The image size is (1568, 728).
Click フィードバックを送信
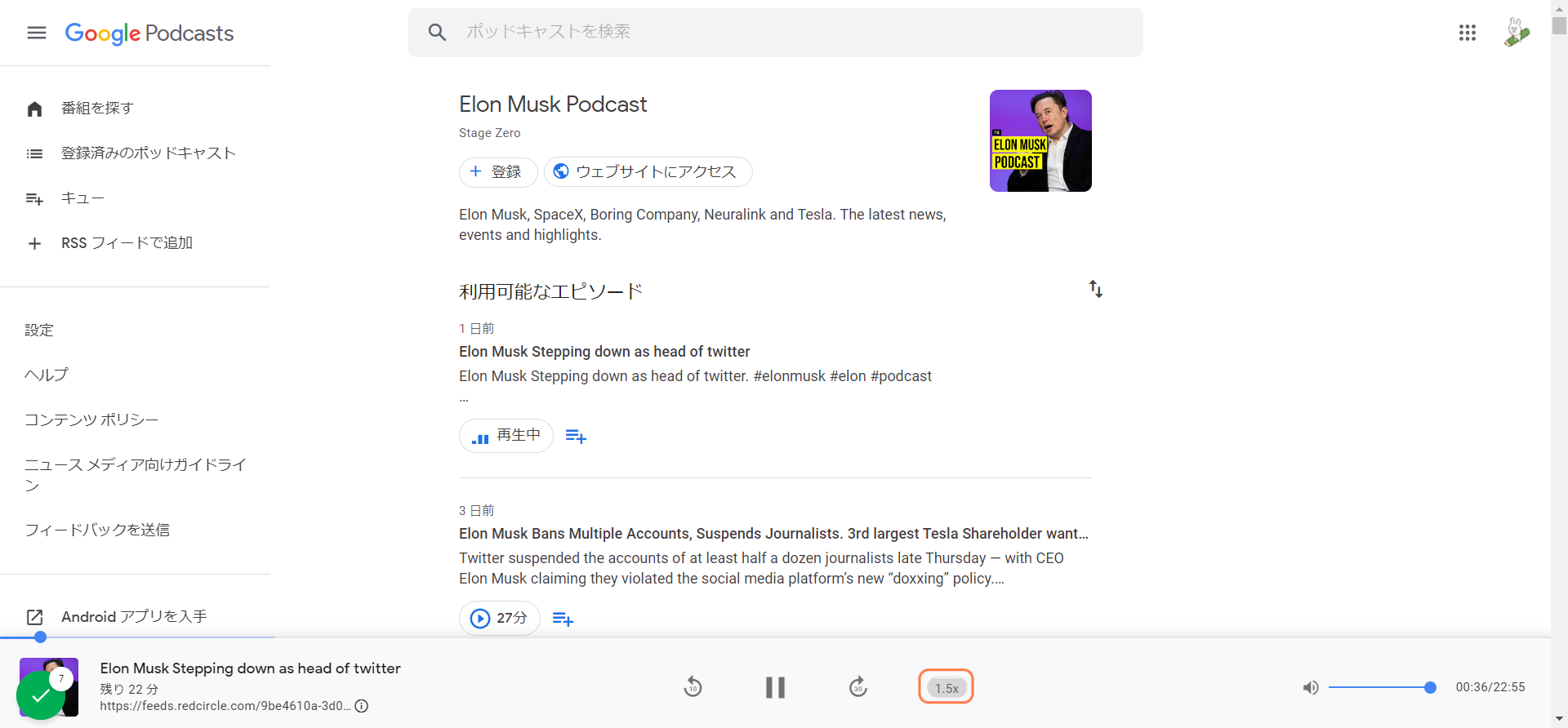click(x=97, y=530)
